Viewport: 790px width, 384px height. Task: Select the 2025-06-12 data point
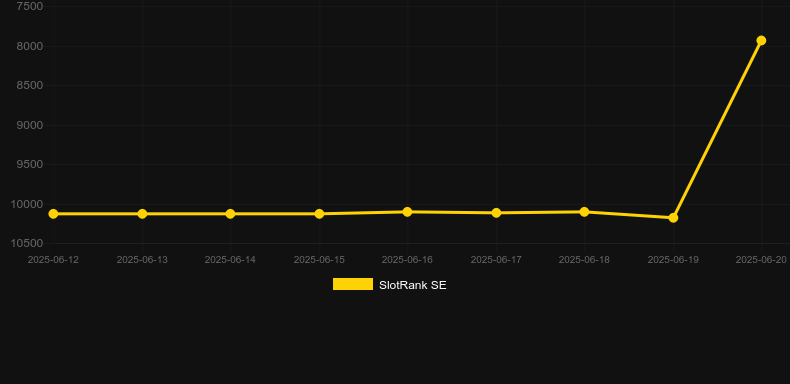point(53,214)
